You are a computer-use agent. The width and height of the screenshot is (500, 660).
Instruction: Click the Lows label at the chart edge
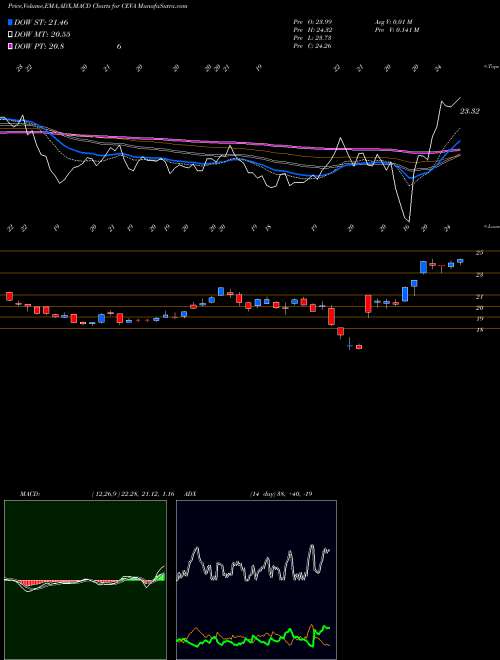pyautogui.click(x=490, y=227)
